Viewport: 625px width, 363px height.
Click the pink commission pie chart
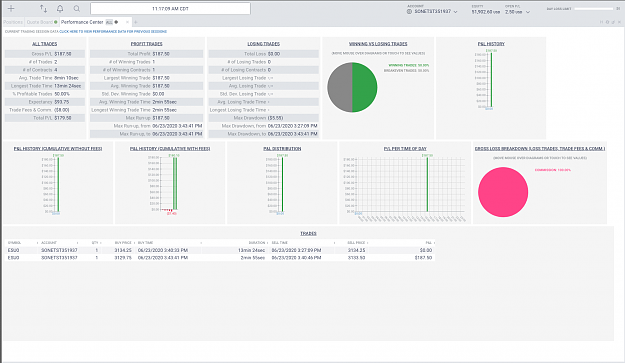point(503,192)
